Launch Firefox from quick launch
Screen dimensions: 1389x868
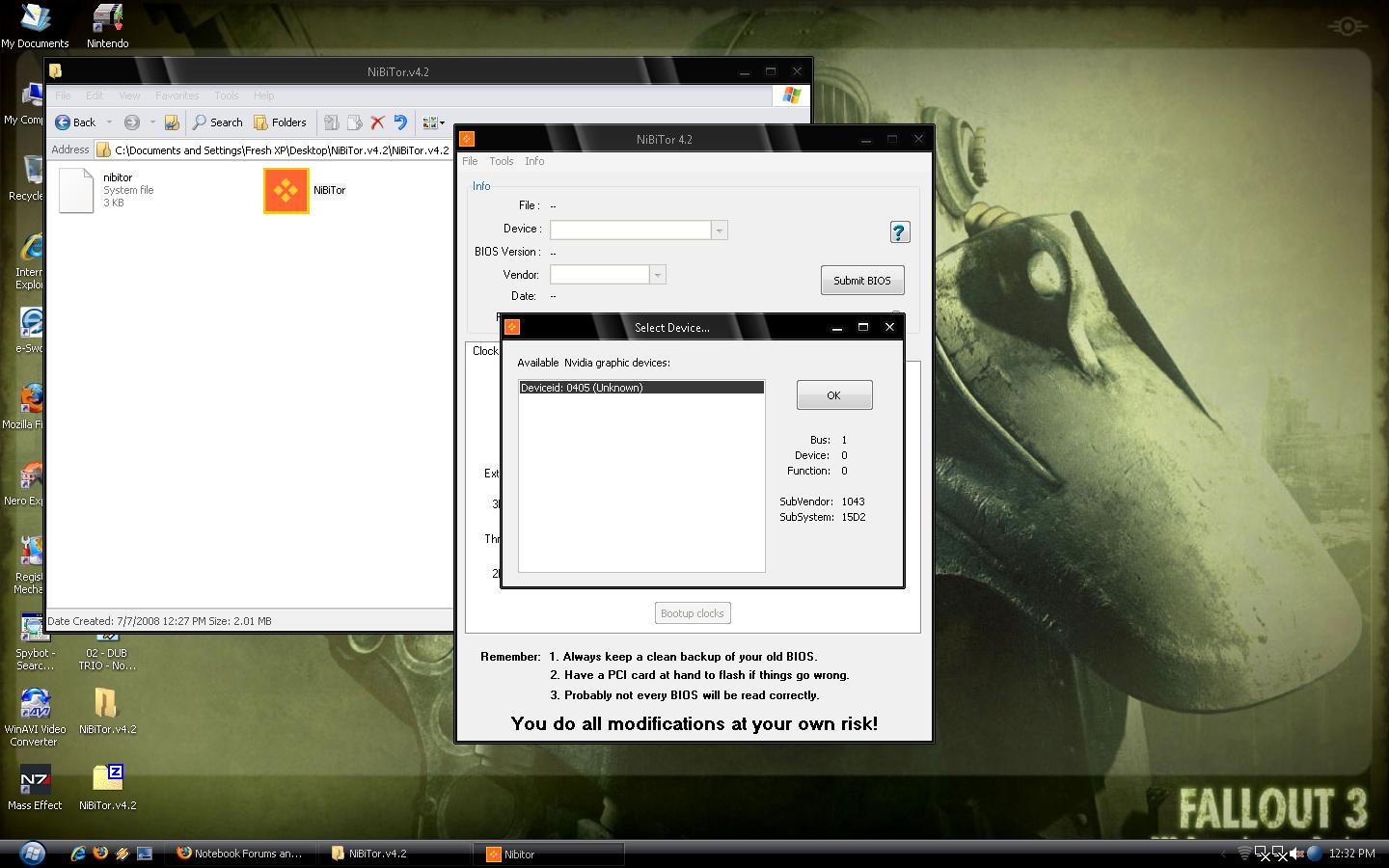tap(100, 854)
